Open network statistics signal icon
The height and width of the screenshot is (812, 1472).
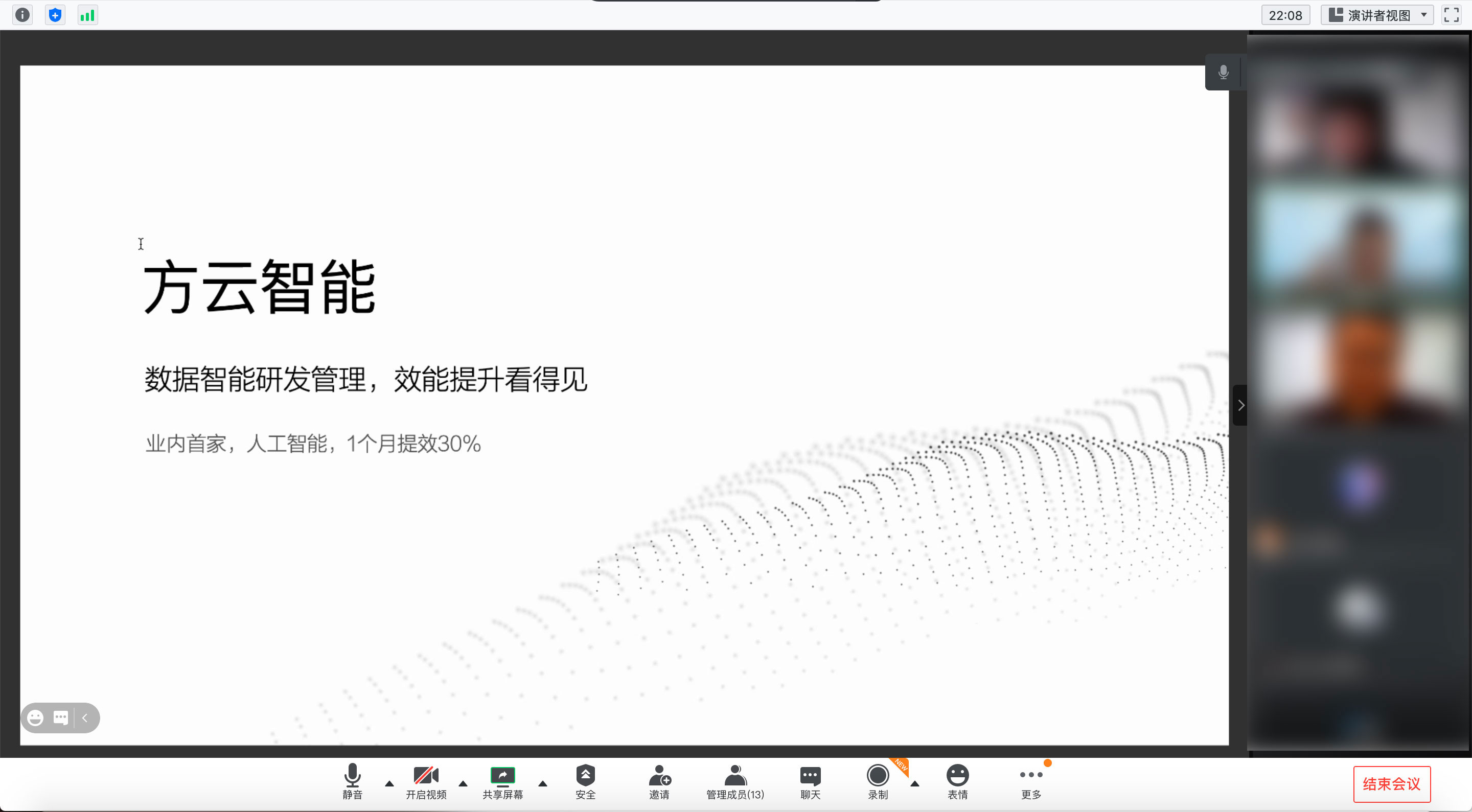click(x=87, y=15)
